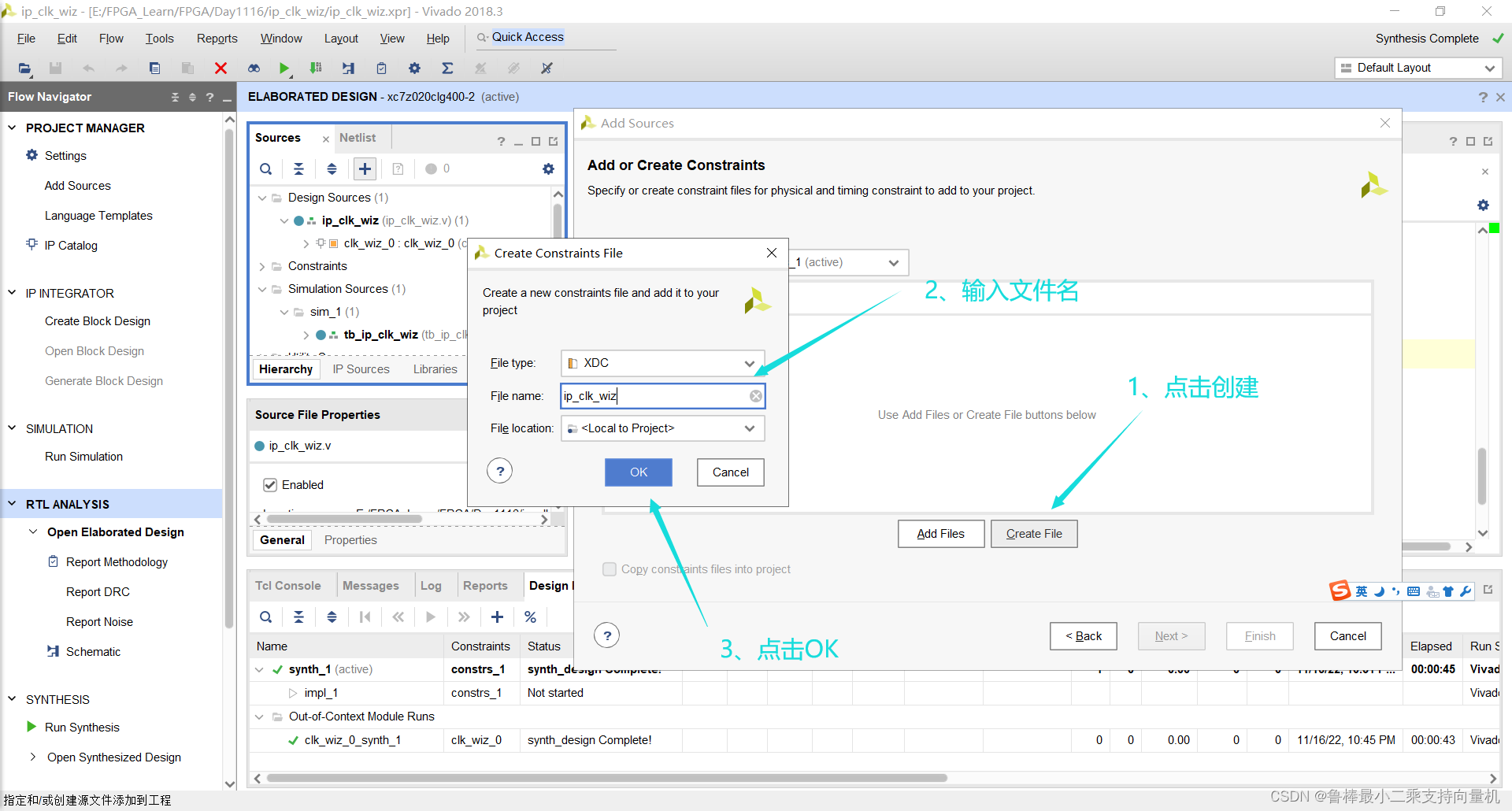Click the gear Settings icon in the main toolbar

click(x=414, y=69)
